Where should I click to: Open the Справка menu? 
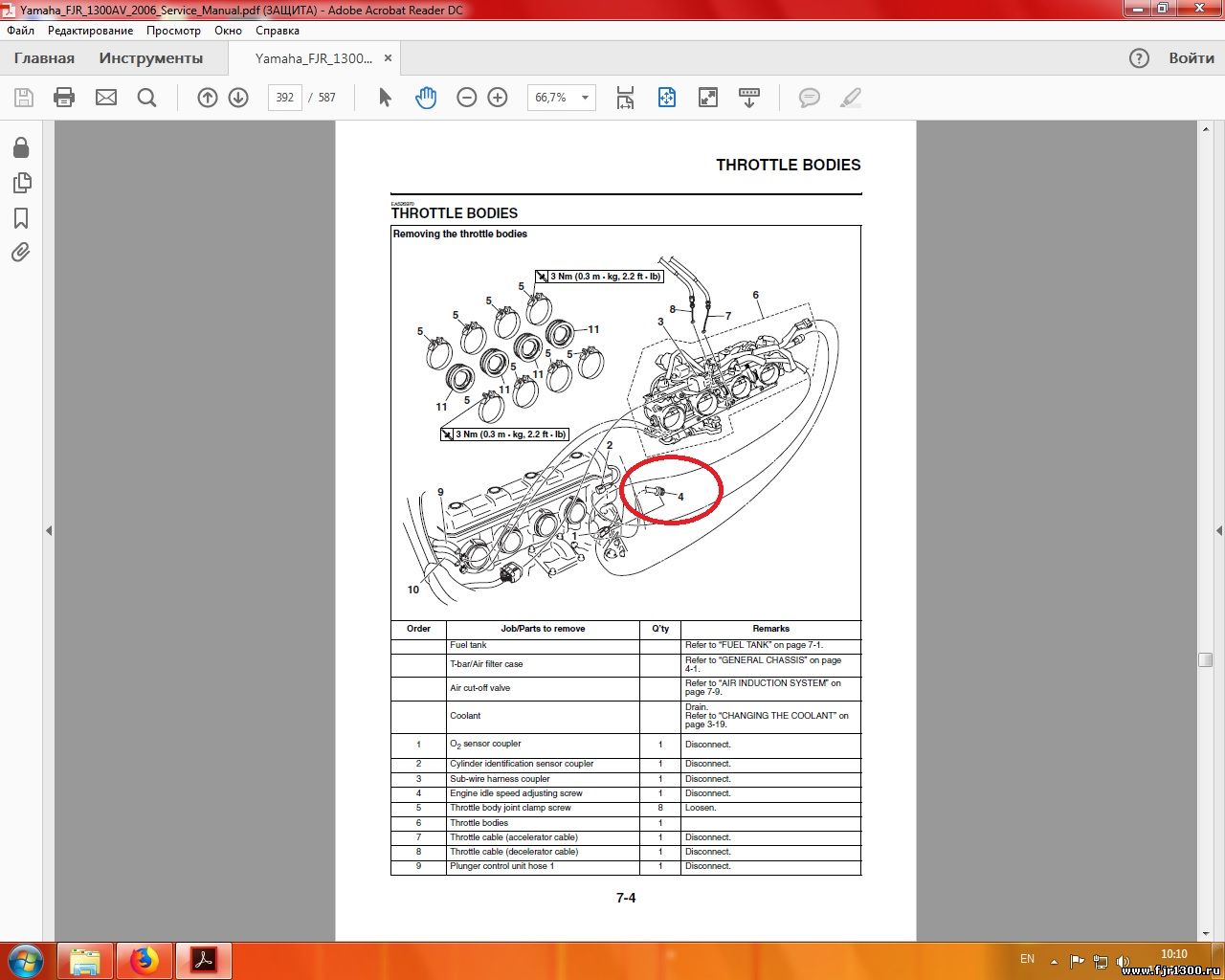coord(278,31)
